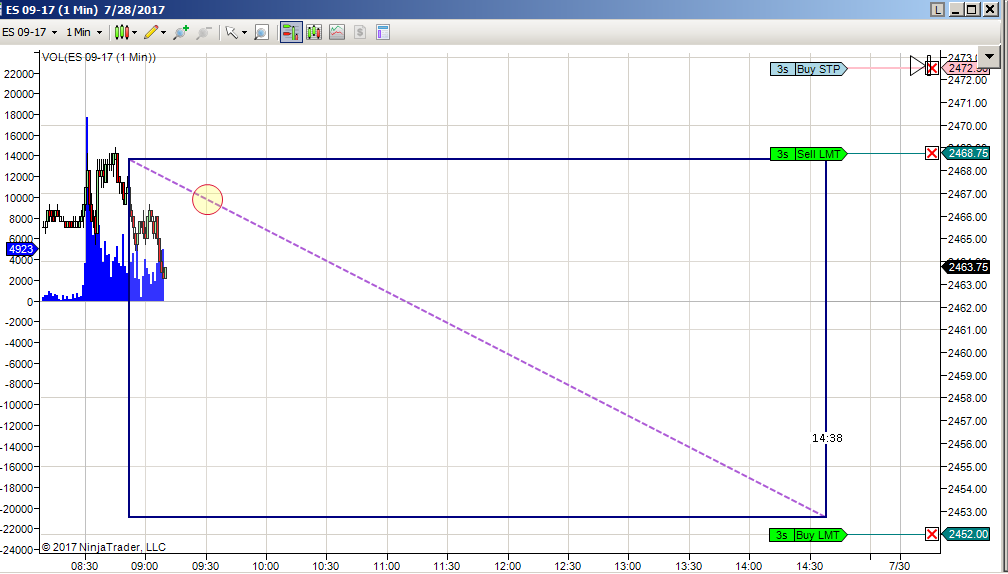The height and width of the screenshot is (574, 1008).
Task: Click the 2468.75 Sell LMT price marker
Action: (966, 153)
